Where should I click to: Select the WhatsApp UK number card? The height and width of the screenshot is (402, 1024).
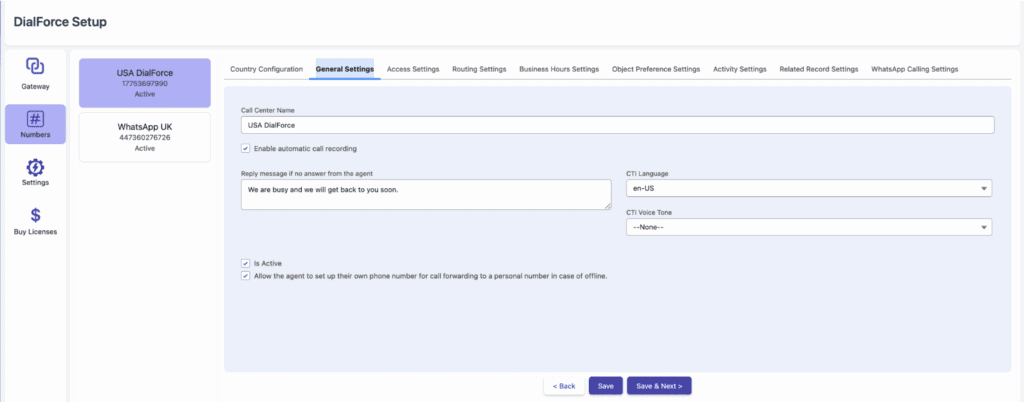pos(145,137)
